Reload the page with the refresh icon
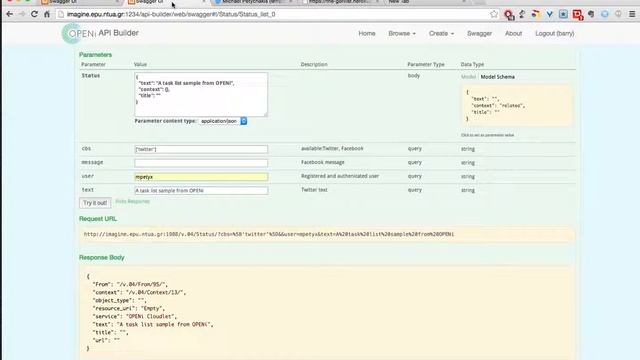Image resolution: width=640 pixels, height=360 pixels. (x=34, y=14)
